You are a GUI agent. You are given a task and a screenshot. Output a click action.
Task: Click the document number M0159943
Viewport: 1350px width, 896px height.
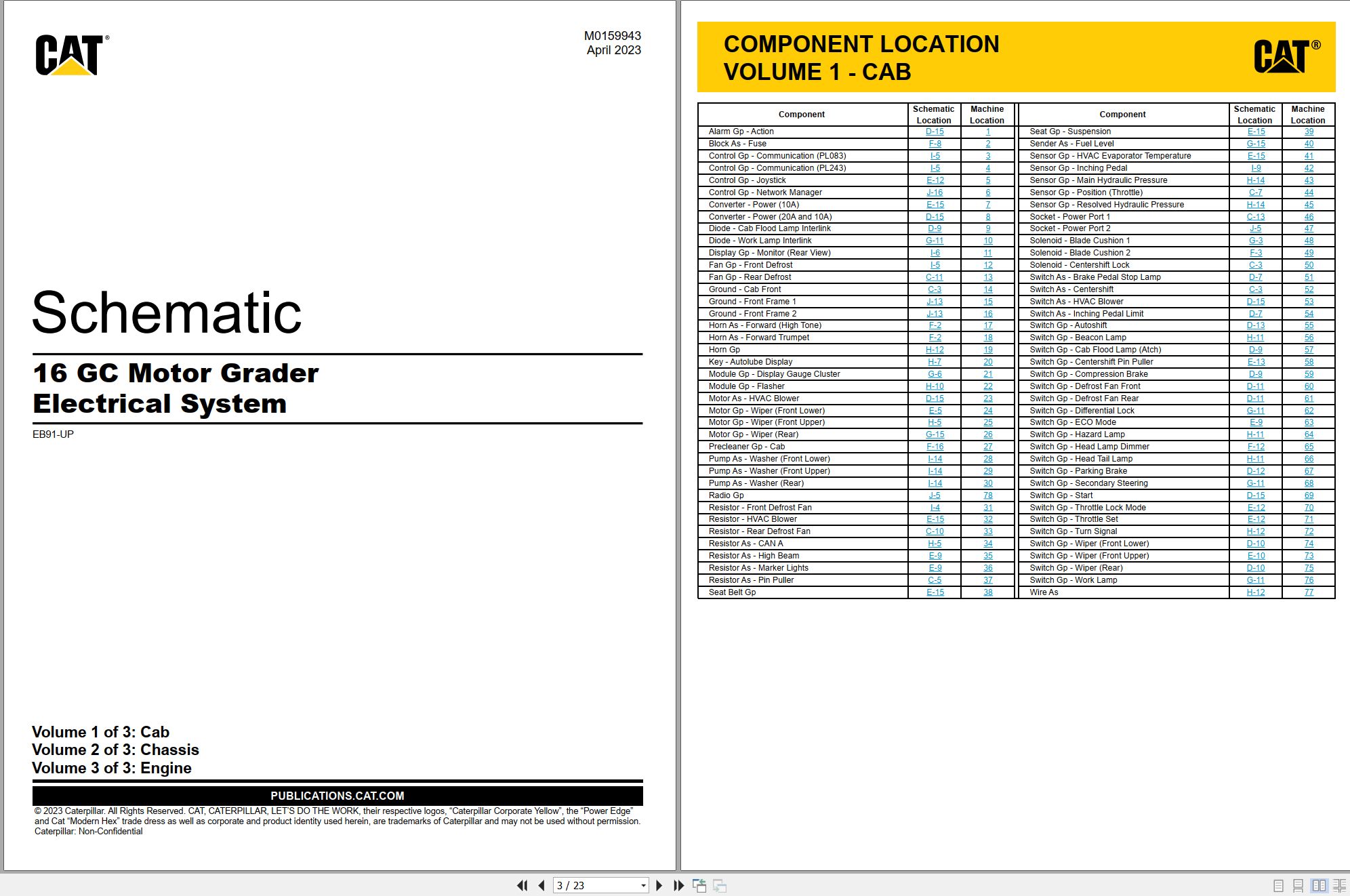(612, 36)
